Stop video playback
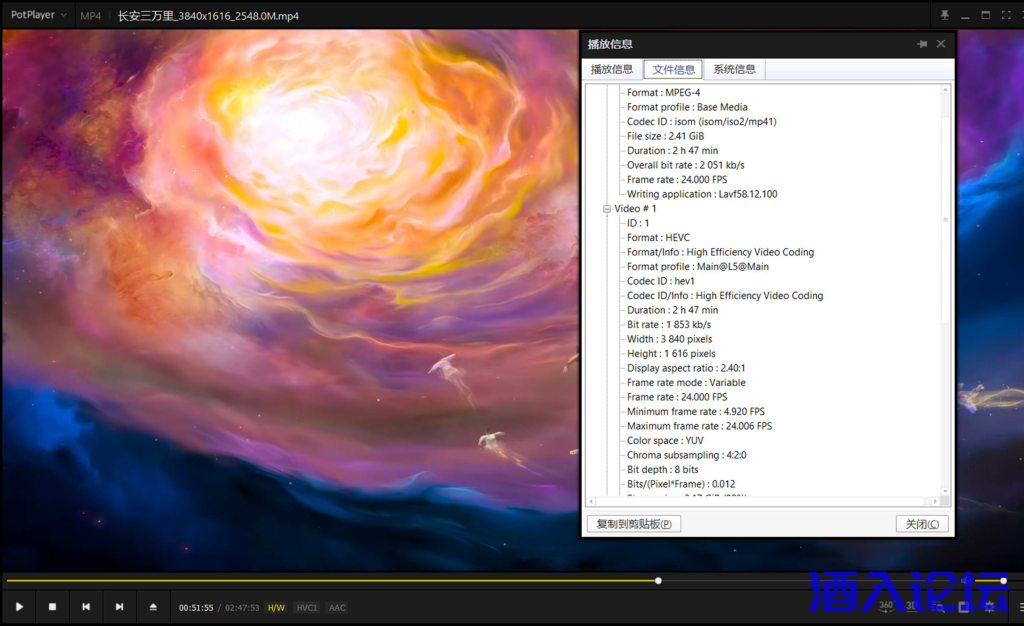Image resolution: width=1024 pixels, height=626 pixels. tap(52, 607)
